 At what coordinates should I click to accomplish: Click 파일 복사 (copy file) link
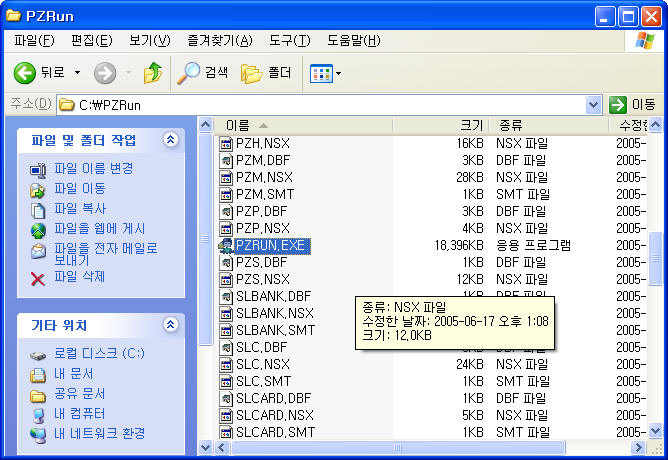(x=80, y=209)
